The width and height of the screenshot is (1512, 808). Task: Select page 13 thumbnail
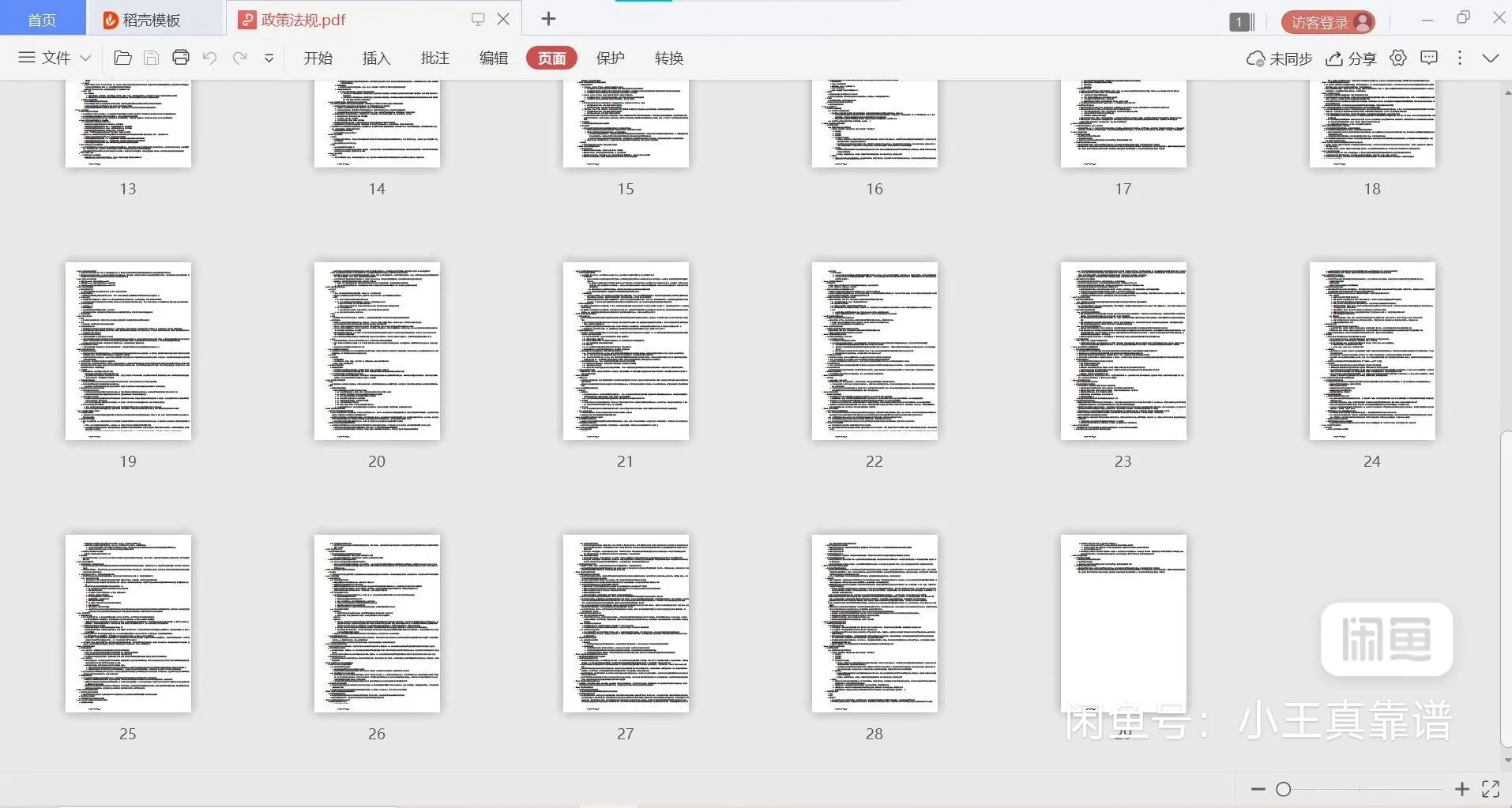(128, 123)
